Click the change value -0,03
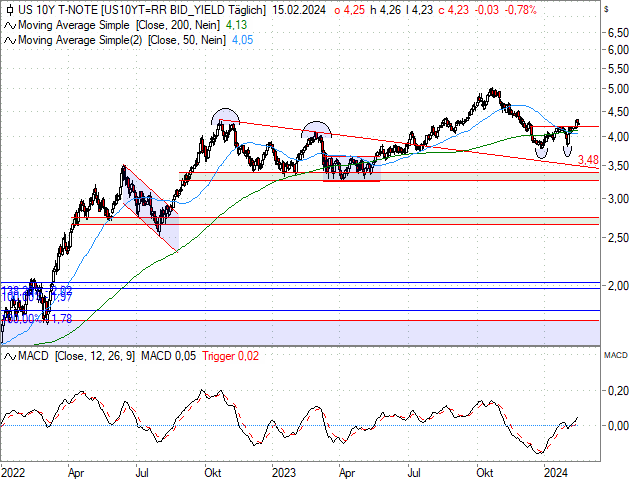The width and height of the screenshot is (640, 480). tap(487, 10)
